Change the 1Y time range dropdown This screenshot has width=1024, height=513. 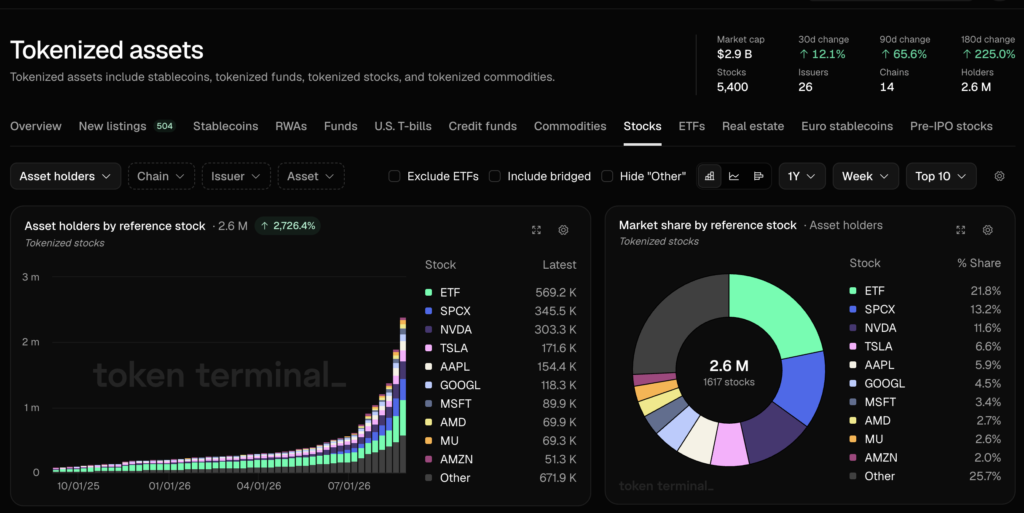pos(802,176)
